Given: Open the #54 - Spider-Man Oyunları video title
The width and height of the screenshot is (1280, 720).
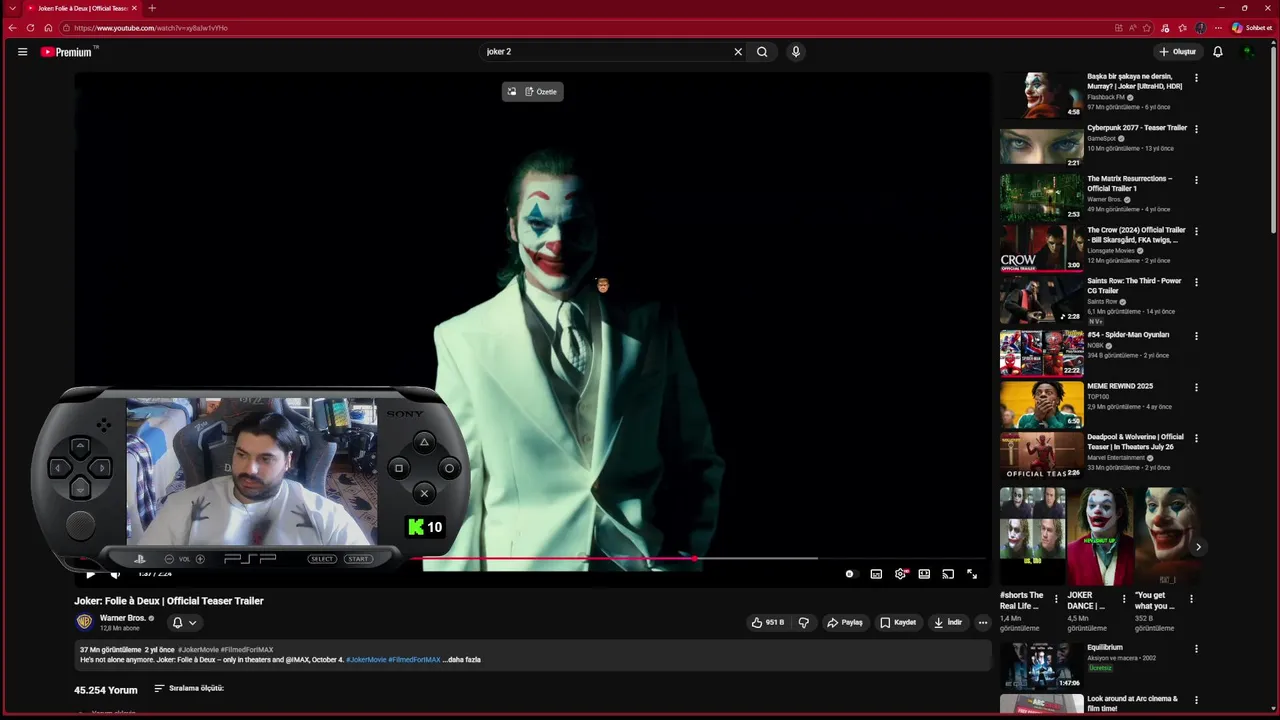Looking at the screenshot, I should (x=1128, y=335).
